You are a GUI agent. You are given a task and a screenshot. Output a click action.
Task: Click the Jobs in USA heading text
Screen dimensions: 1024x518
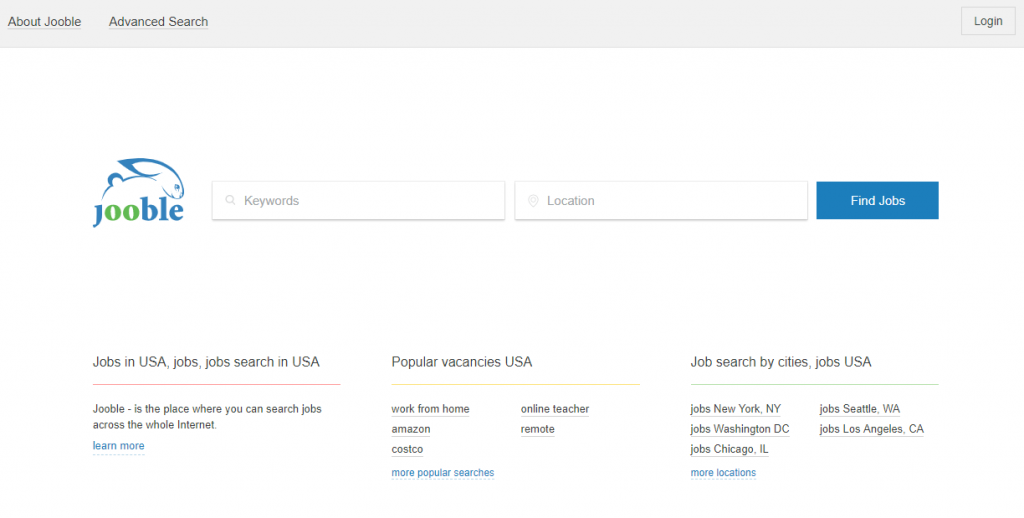tap(206, 362)
